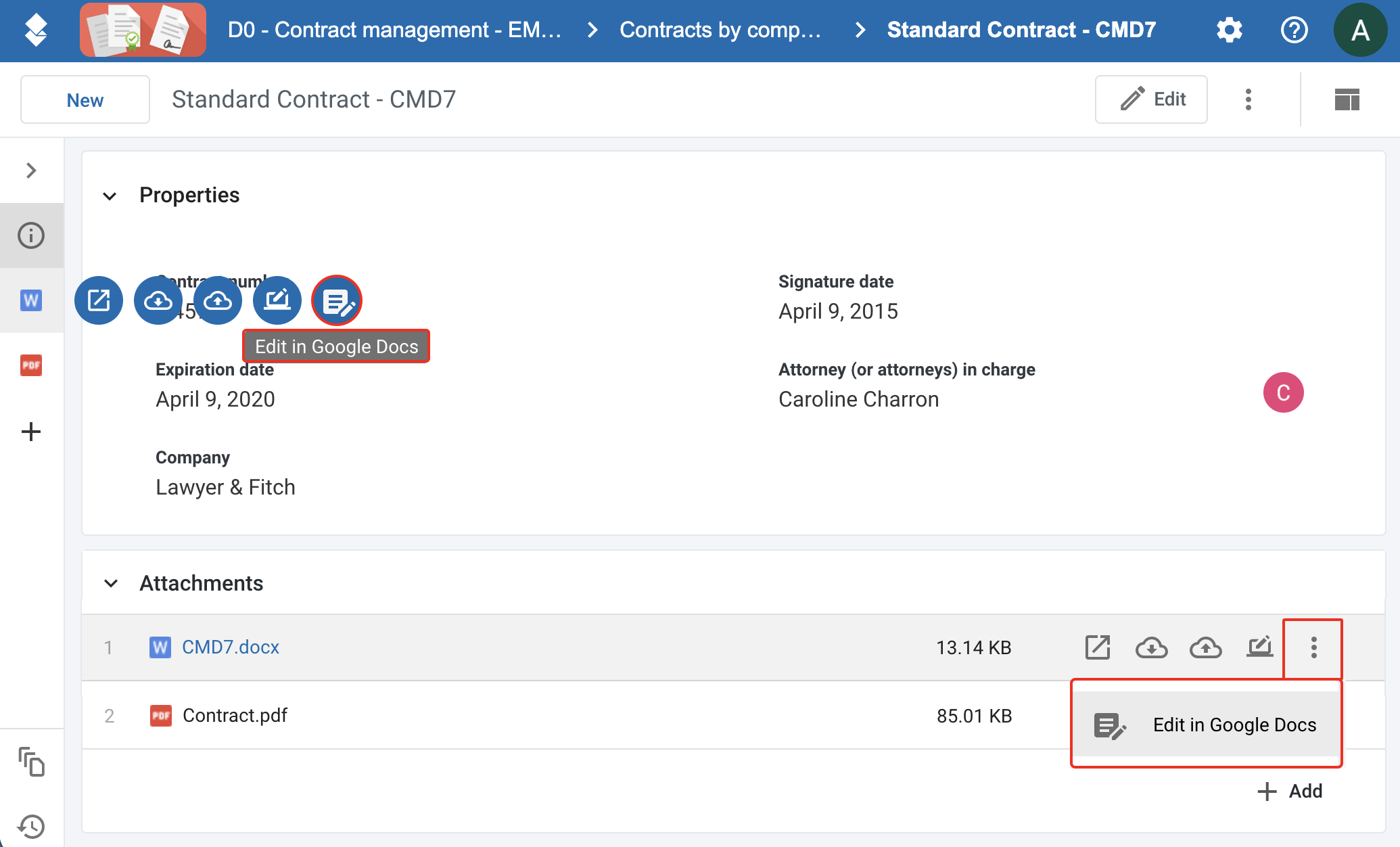Add attachment with sidebar plus icon
This screenshot has width=1400, height=847.
(31, 432)
